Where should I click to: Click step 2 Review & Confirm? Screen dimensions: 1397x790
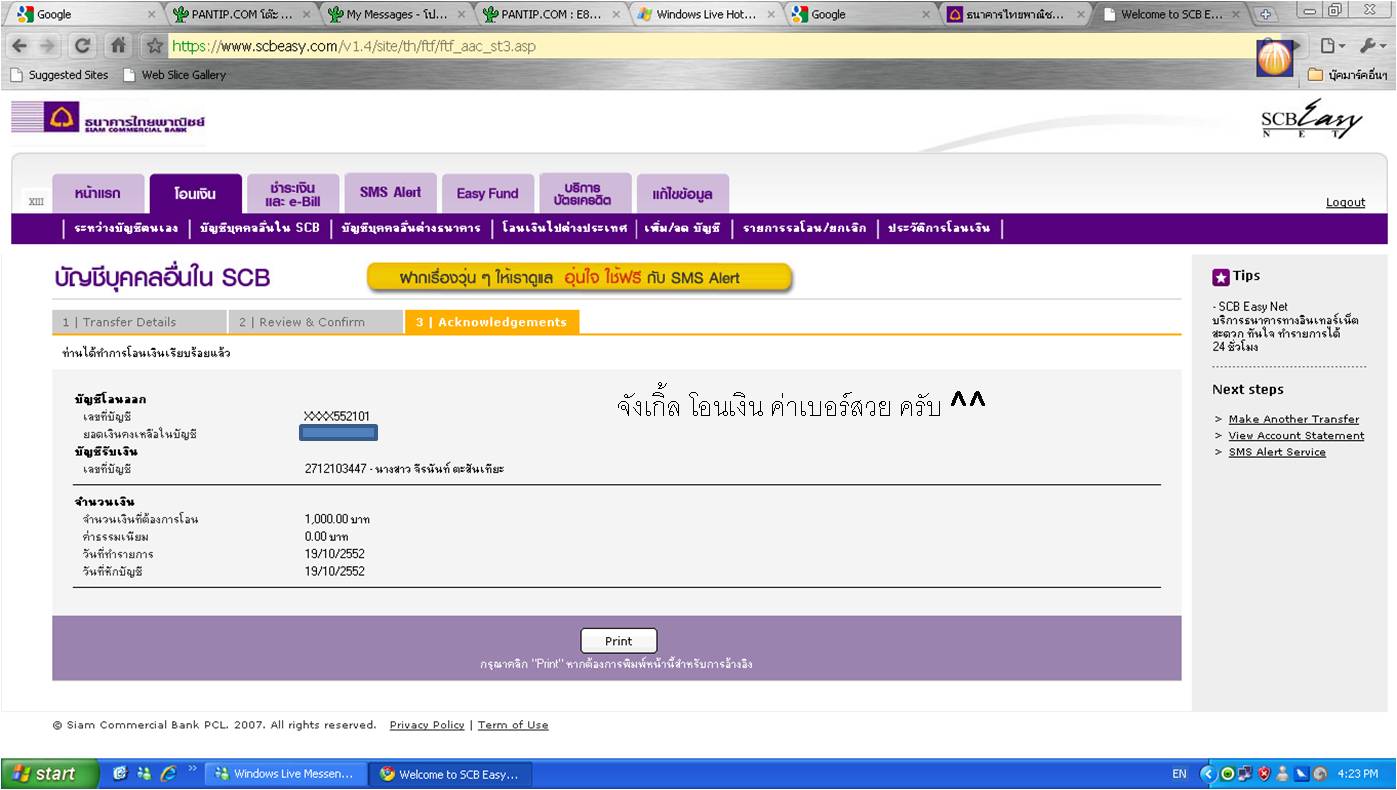click(316, 322)
